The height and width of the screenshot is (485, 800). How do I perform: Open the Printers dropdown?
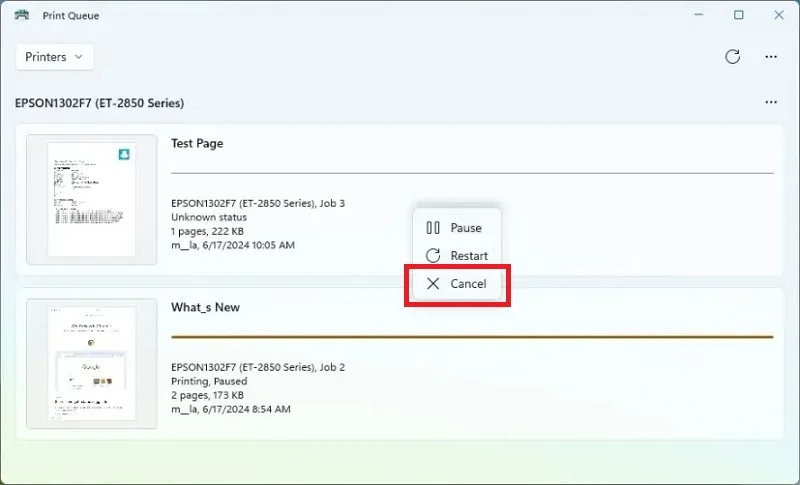click(54, 57)
